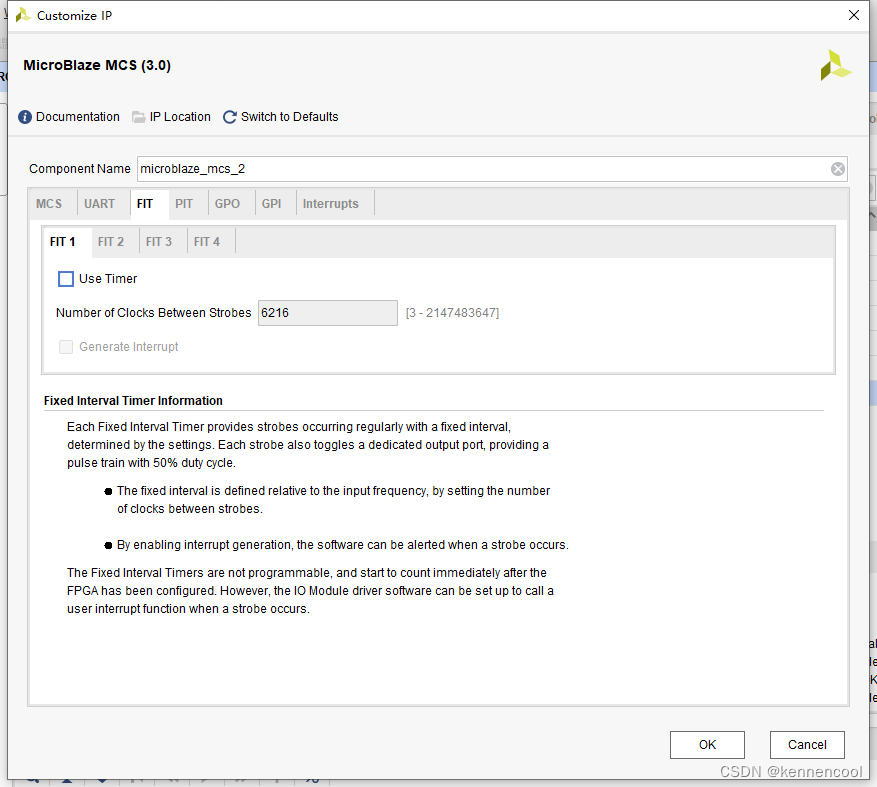Click the IP Location folder icon
The image size is (877, 787).
138,117
